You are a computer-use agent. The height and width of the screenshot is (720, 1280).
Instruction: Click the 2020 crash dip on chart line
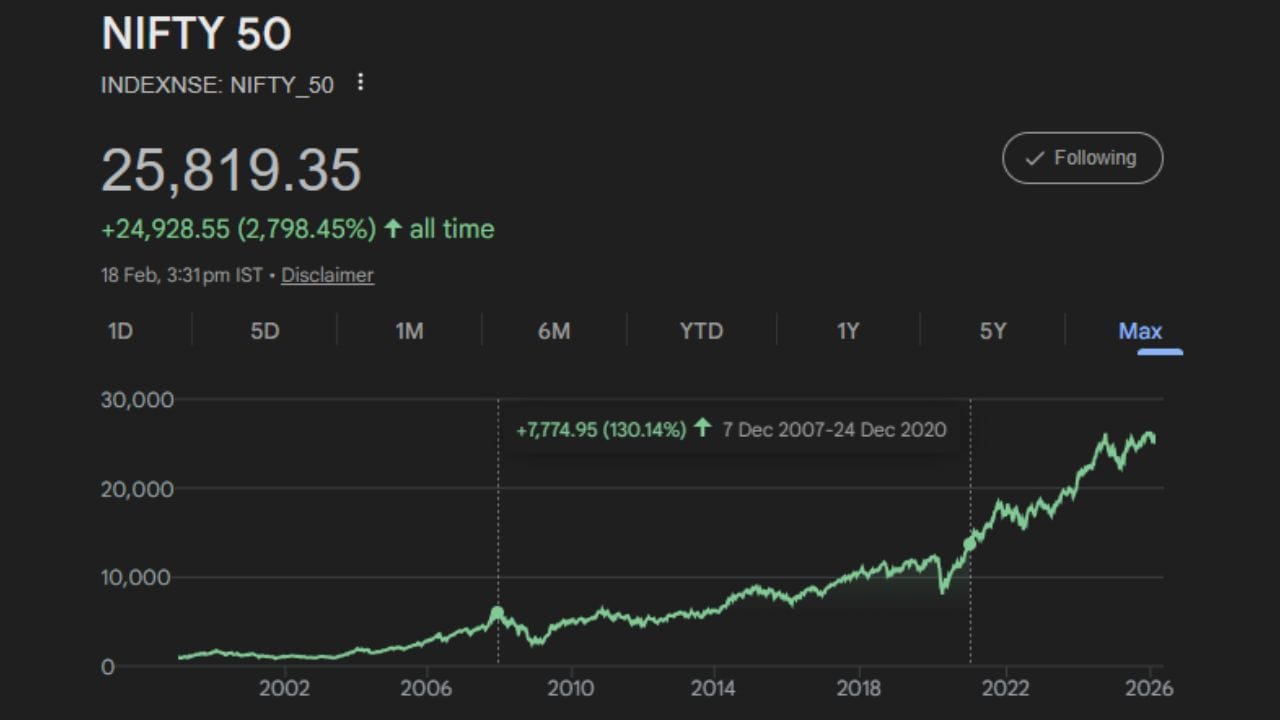(x=942, y=592)
